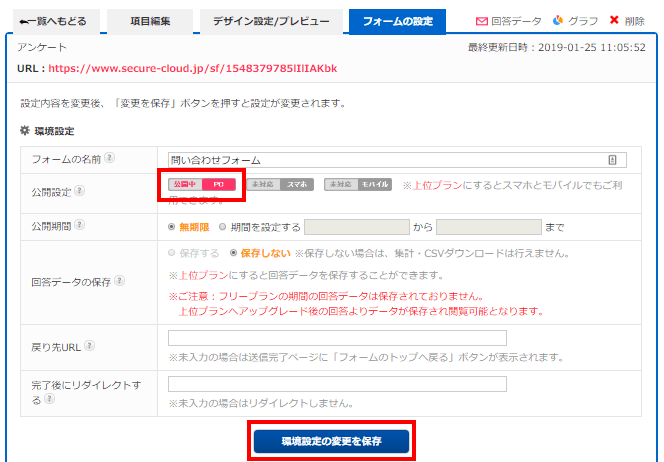Select 保存しない radio option
Image resolution: width=664 pixels, height=462 pixels.
point(234,253)
